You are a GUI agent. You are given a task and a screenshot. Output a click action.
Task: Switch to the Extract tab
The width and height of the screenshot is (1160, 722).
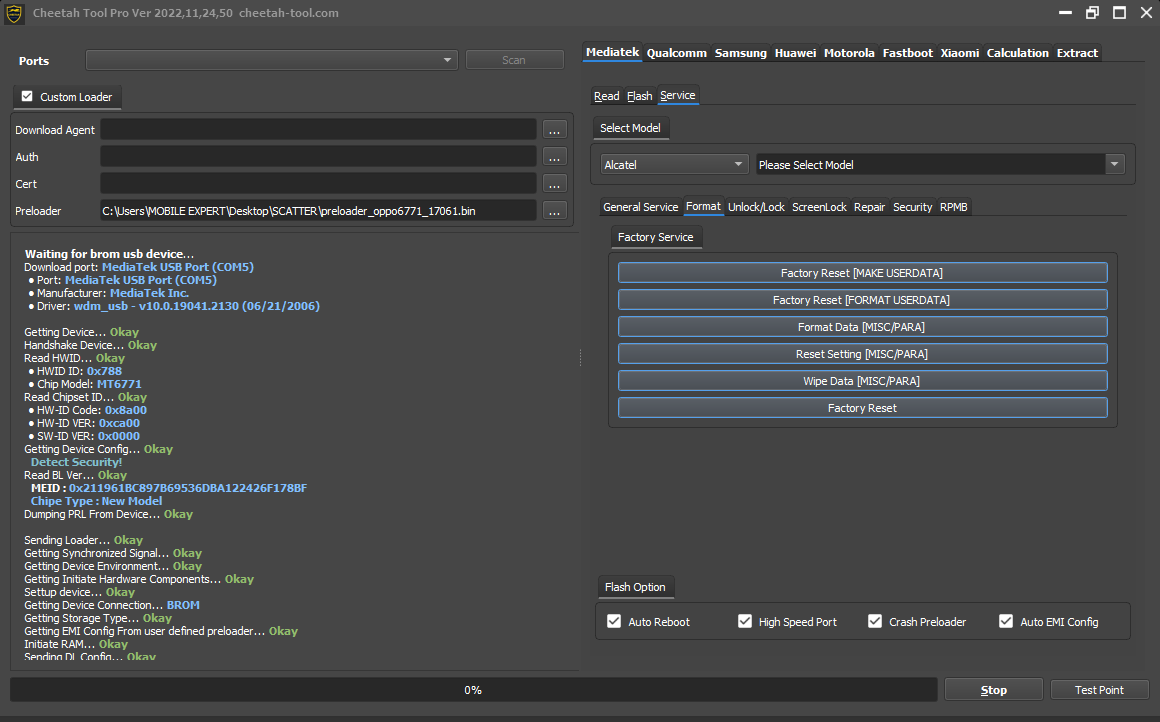[x=1077, y=53]
